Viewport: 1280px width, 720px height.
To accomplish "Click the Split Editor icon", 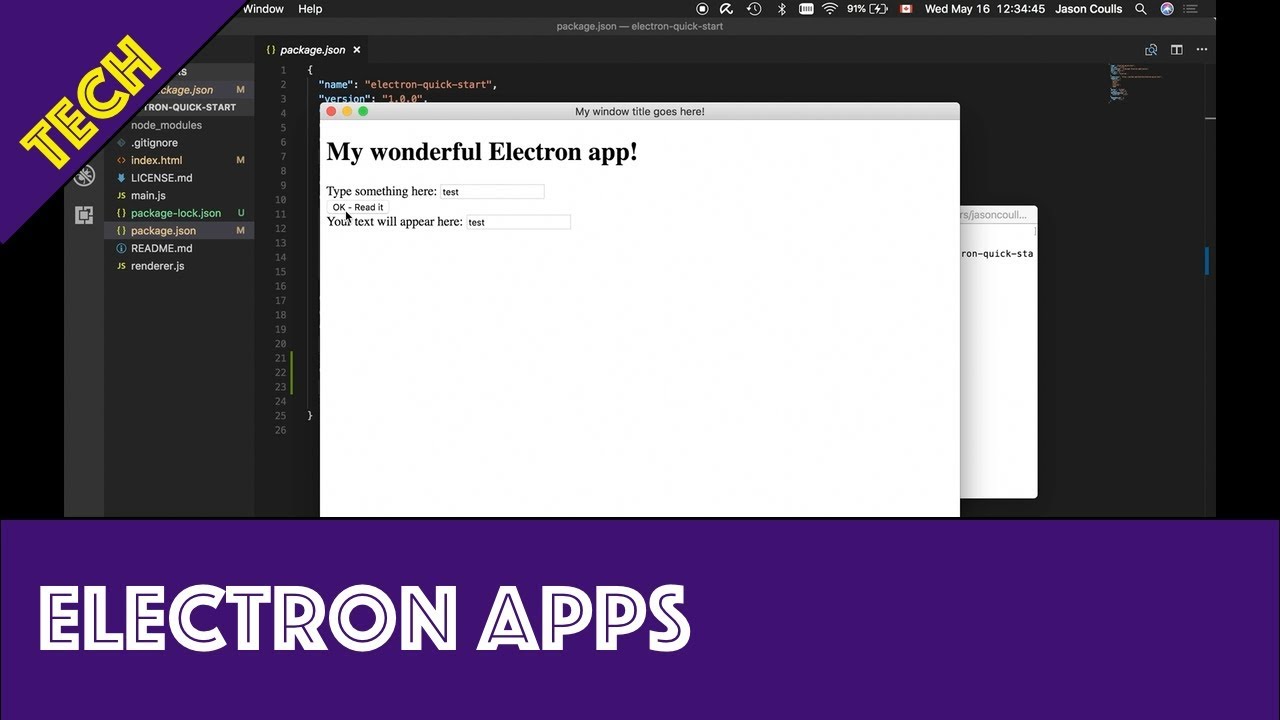I will pyautogui.click(x=1177, y=50).
